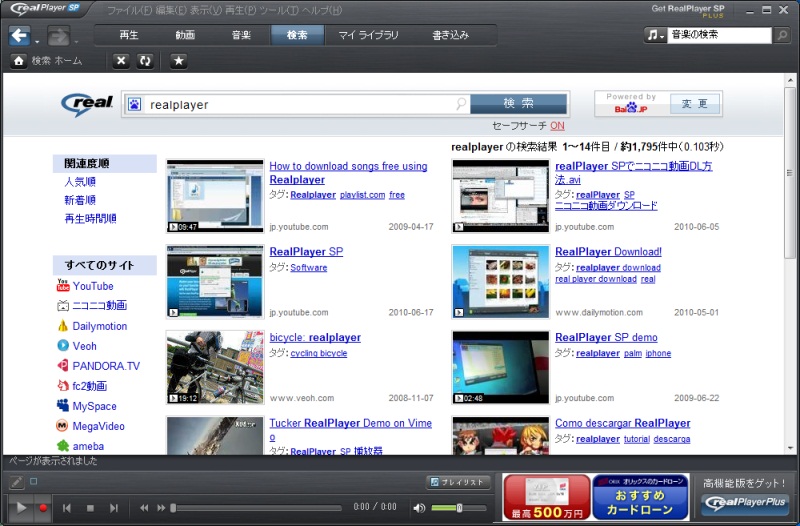
Task: Click the 検索 ホーム home icon
Action: click(19, 61)
